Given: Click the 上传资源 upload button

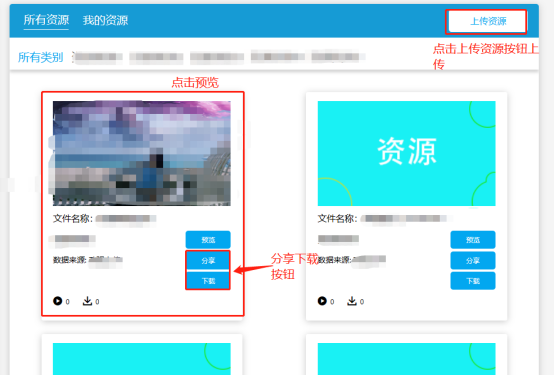Looking at the screenshot, I should tap(488, 22).
